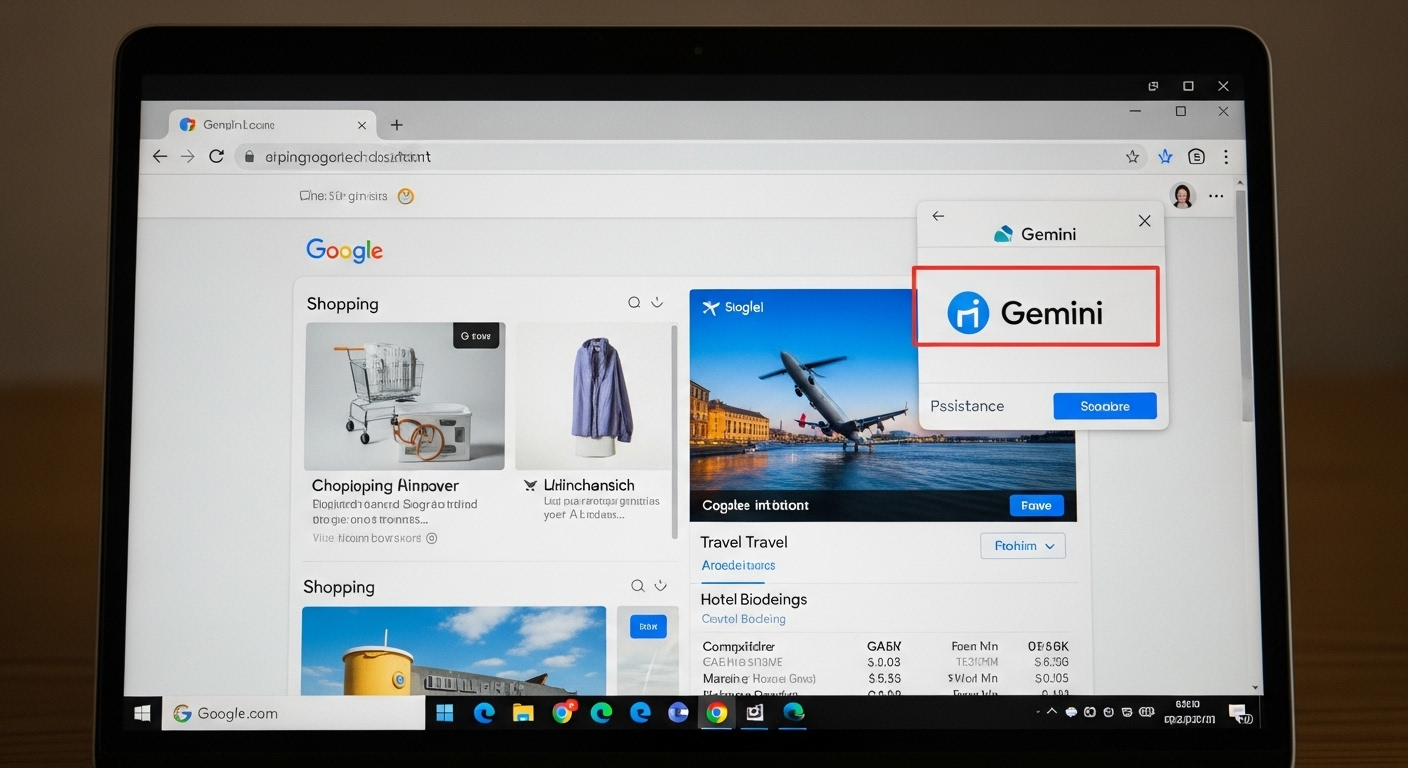Viewport: 1408px width, 768px height.
Task: Click the 'Cogalee intbtiont' caption
Action: click(756, 506)
